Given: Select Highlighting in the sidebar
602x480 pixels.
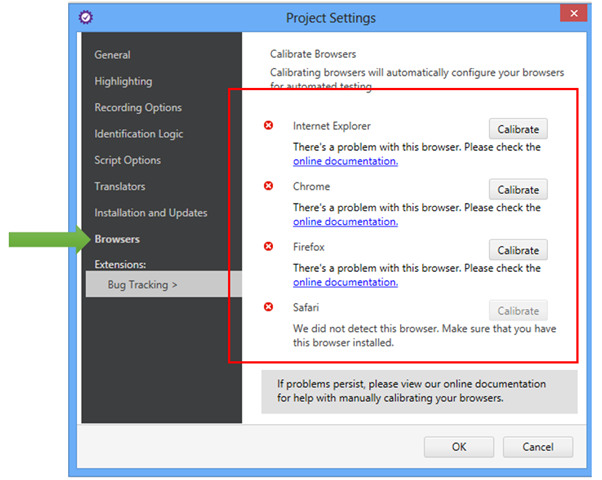Looking at the screenshot, I should 123,81.
